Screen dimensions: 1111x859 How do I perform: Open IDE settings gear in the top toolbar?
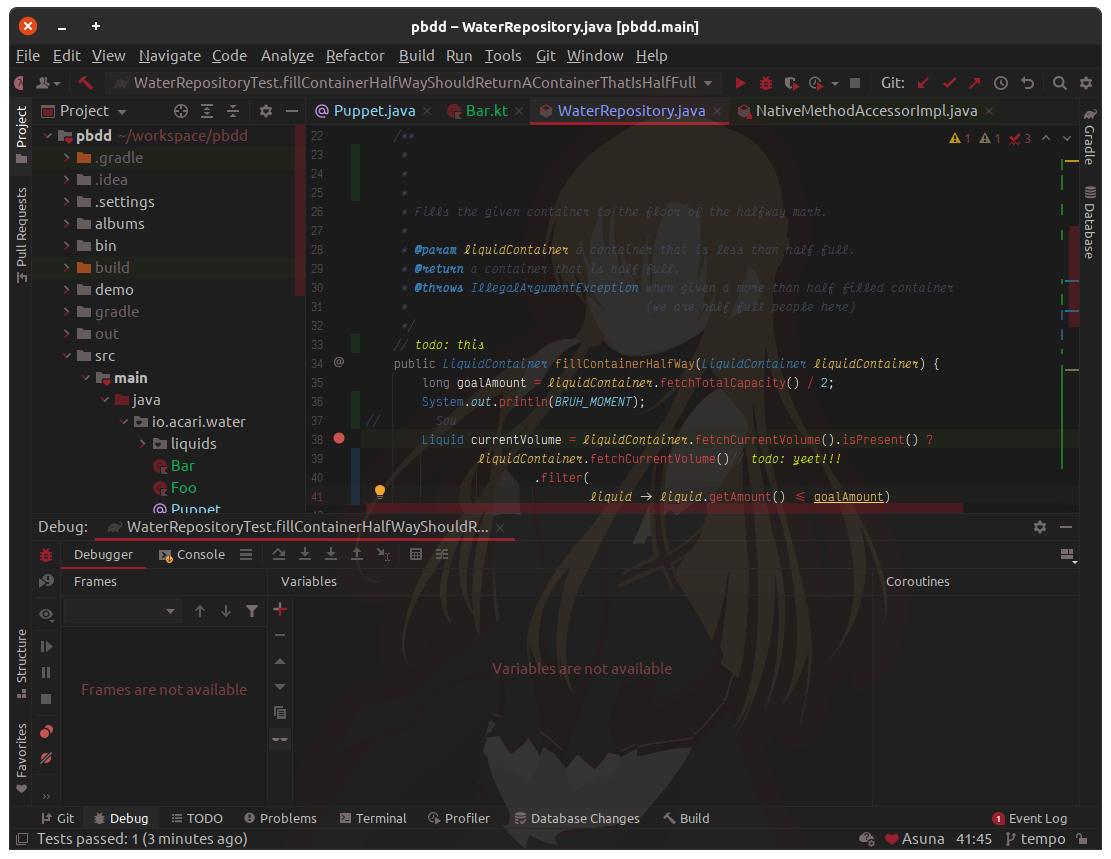[x=1085, y=83]
